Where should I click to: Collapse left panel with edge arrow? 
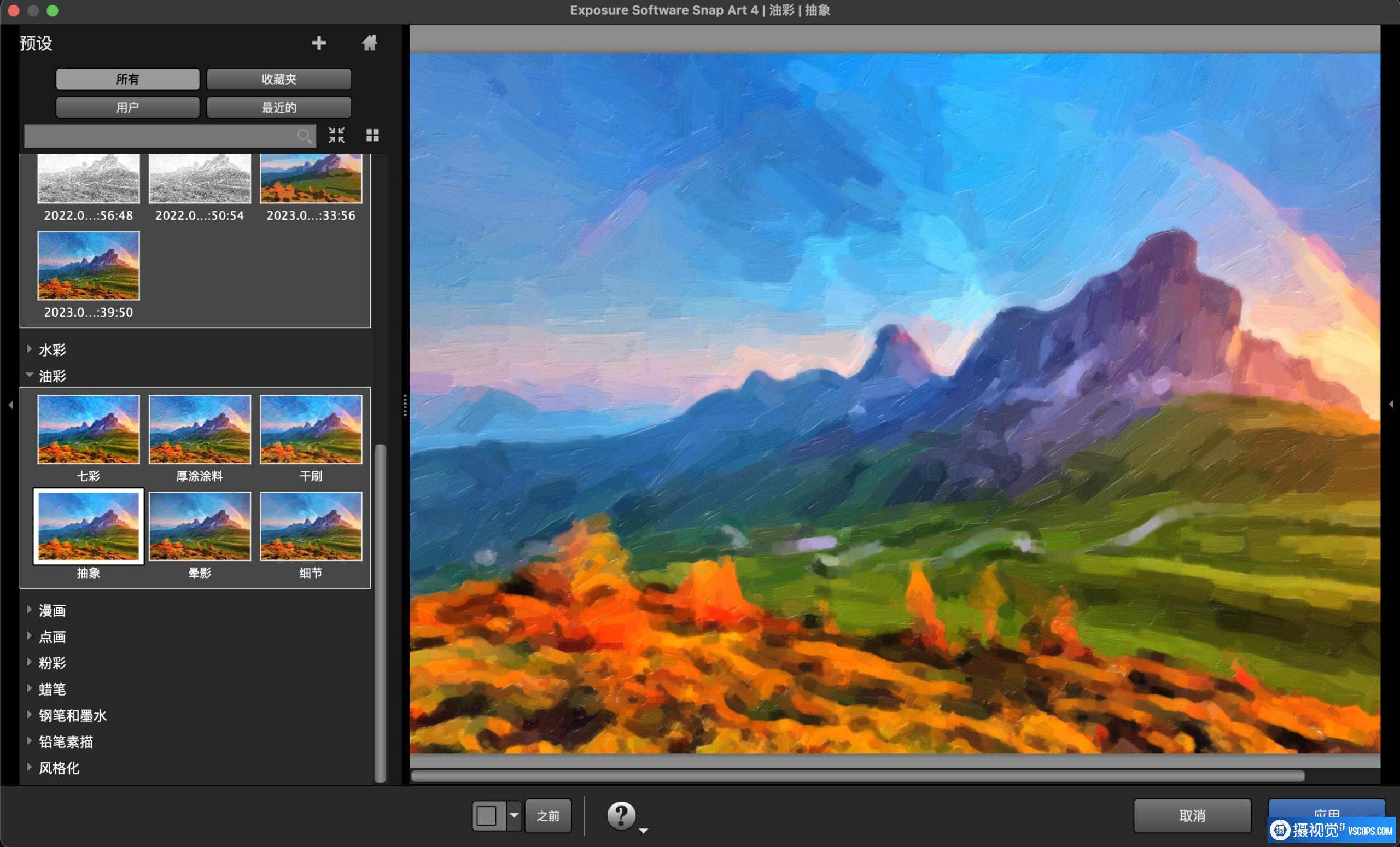click(x=10, y=405)
